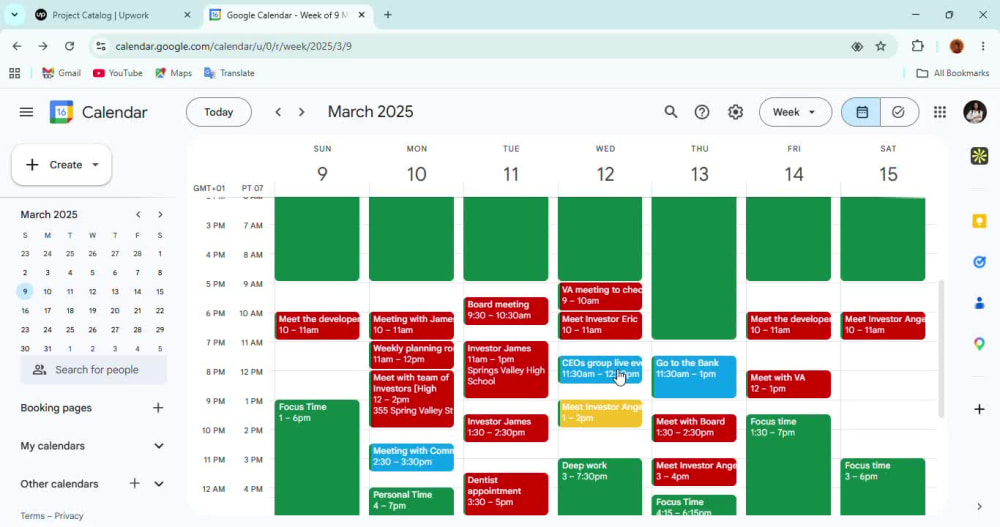Open Gmail bookmark
Screen dimensions: 1000x527
tap(61, 73)
